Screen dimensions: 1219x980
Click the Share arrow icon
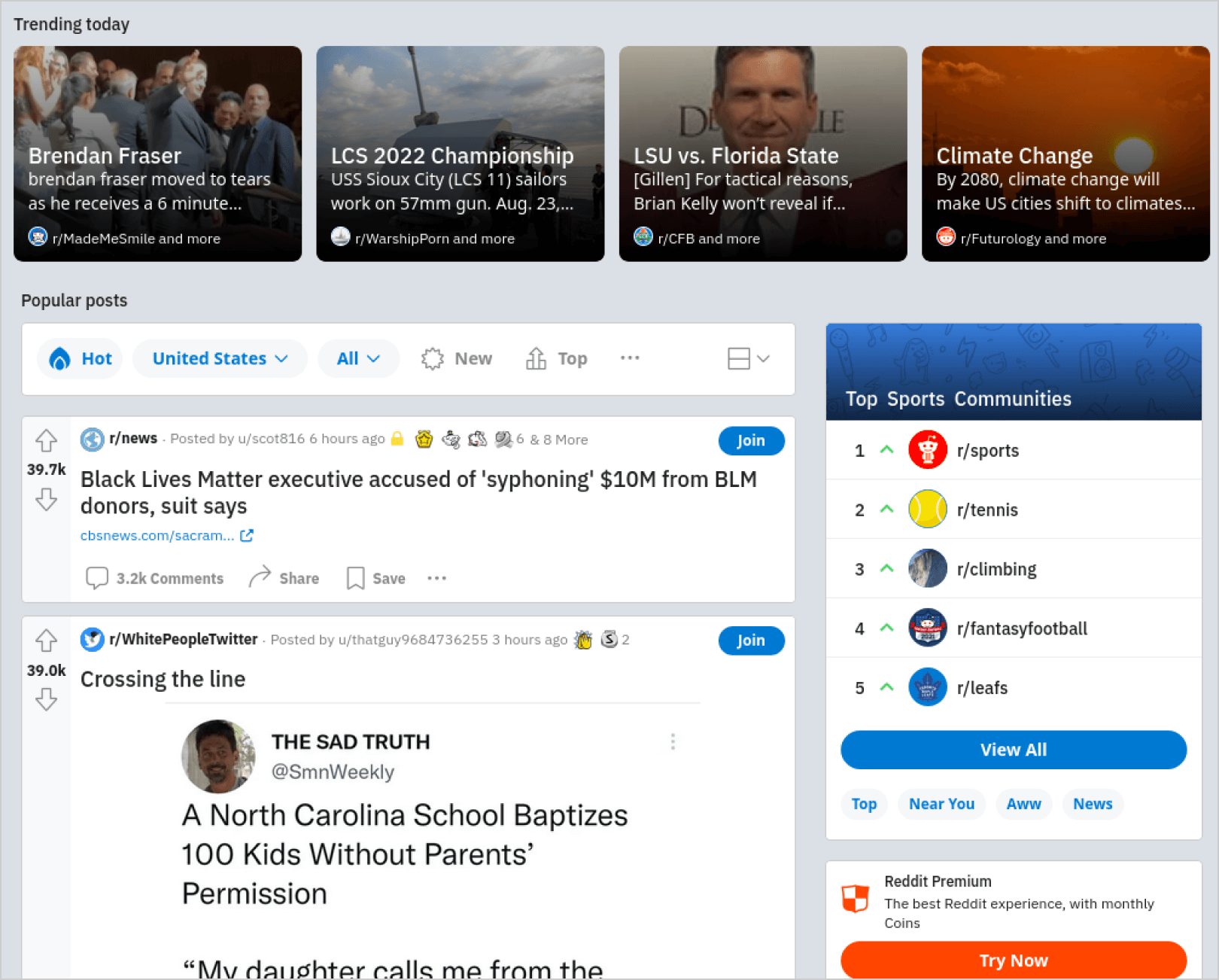(260, 577)
